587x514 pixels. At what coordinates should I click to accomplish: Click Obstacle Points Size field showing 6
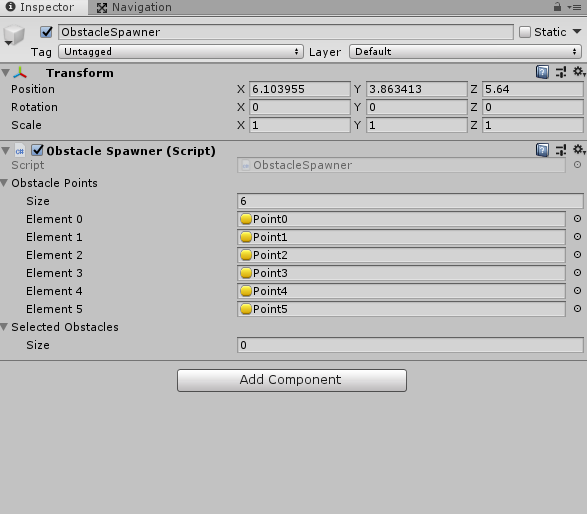click(x=410, y=201)
